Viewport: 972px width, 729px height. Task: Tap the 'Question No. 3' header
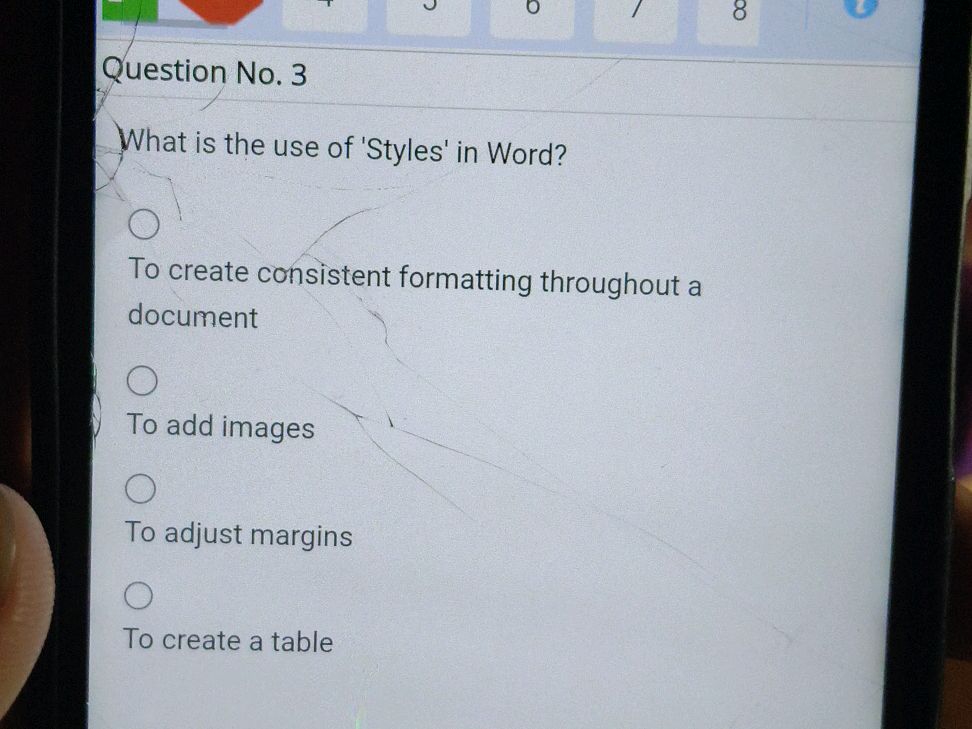pyautogui.click(x=204, y=71)
